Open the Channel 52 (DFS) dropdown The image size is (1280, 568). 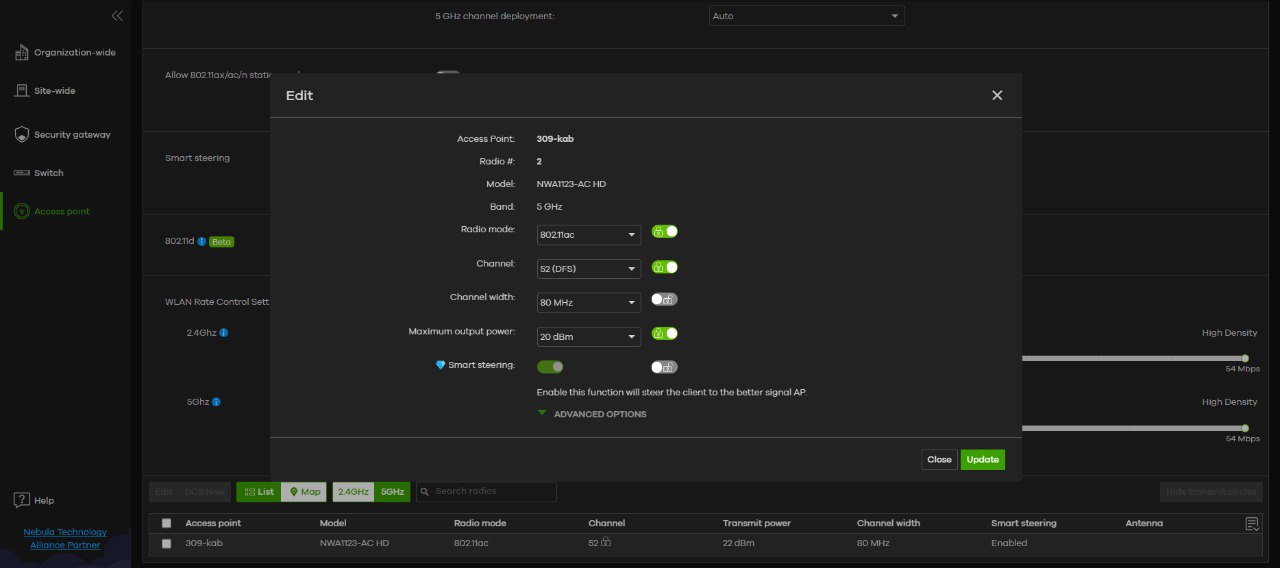(x=589, y=269)
